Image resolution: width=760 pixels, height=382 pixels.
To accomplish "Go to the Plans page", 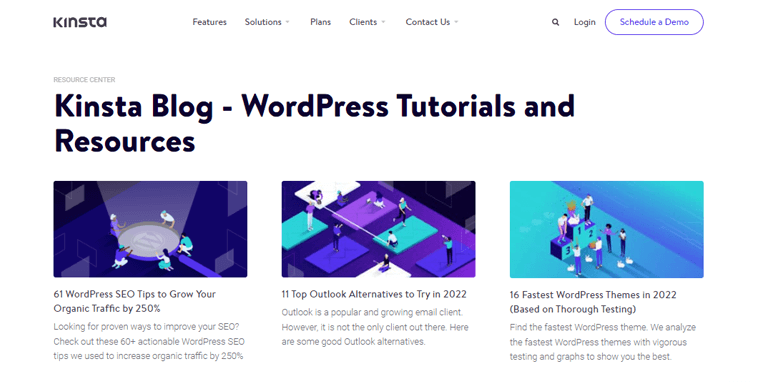I will point(320,22).
